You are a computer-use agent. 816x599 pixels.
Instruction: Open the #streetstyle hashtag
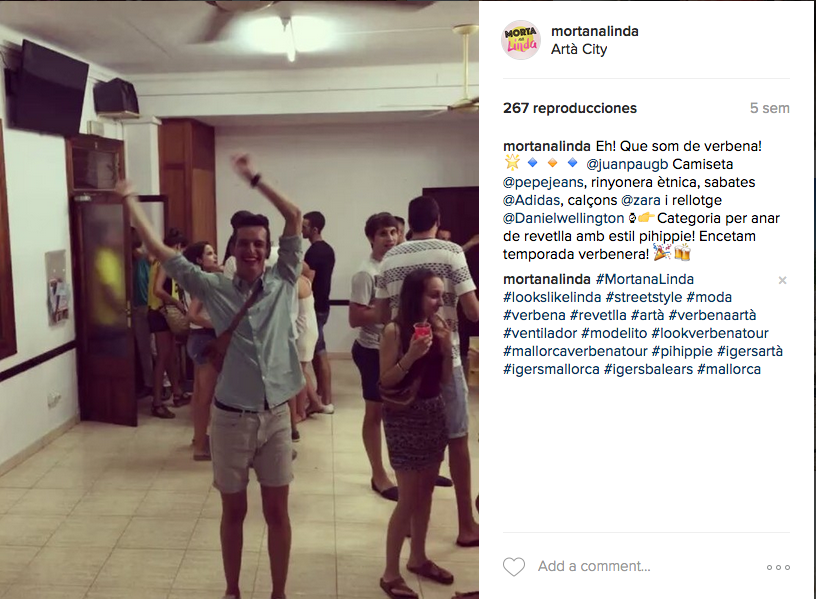tap(643, 298)
